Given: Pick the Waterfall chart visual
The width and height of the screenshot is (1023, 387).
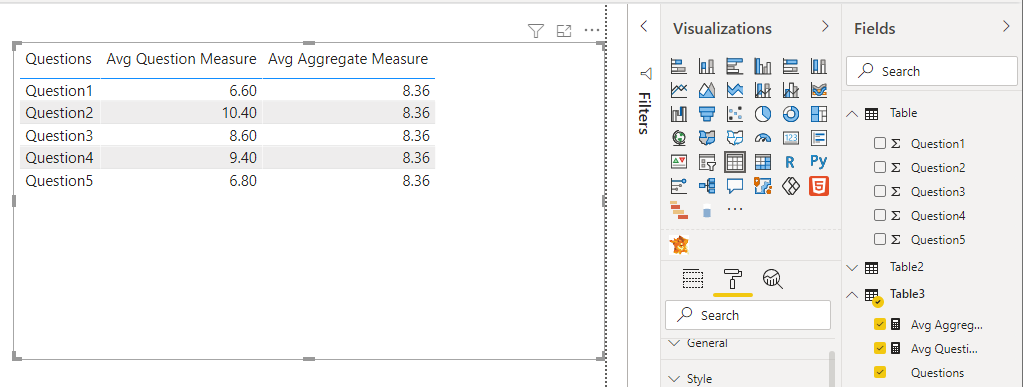Looking at the screenshot, I should [x=679, y=114].
